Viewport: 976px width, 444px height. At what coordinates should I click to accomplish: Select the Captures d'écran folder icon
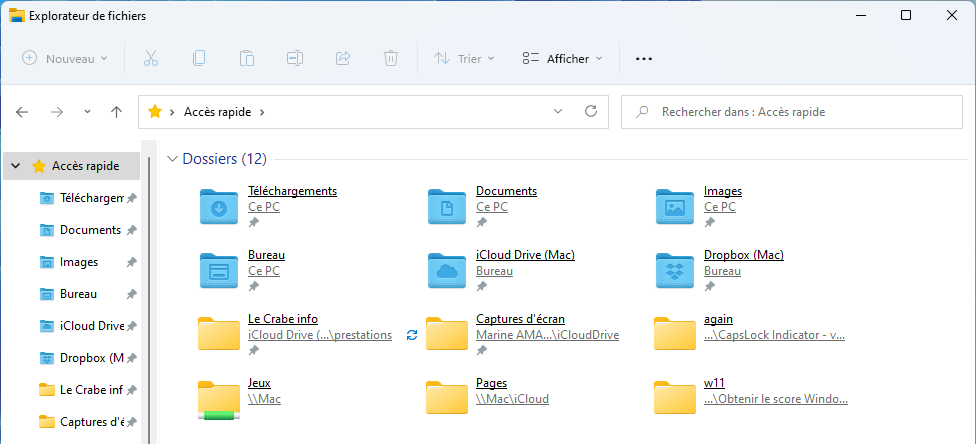point(447,333)
